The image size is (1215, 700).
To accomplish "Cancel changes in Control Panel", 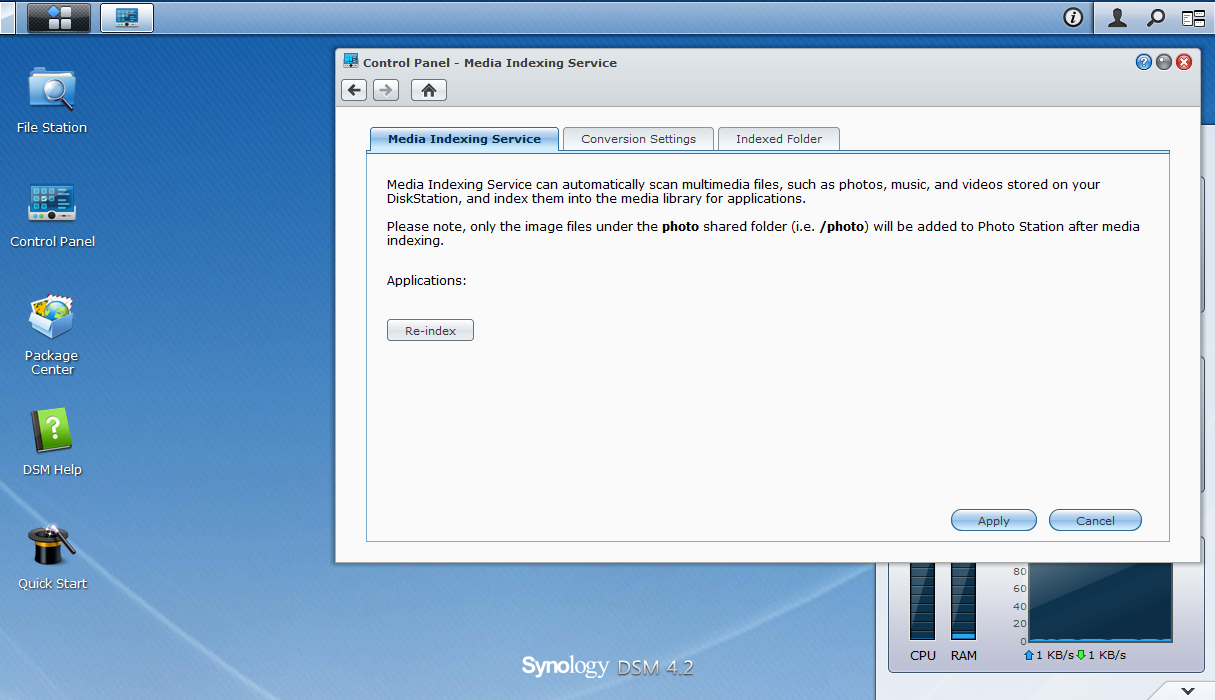I will 1095,520.
